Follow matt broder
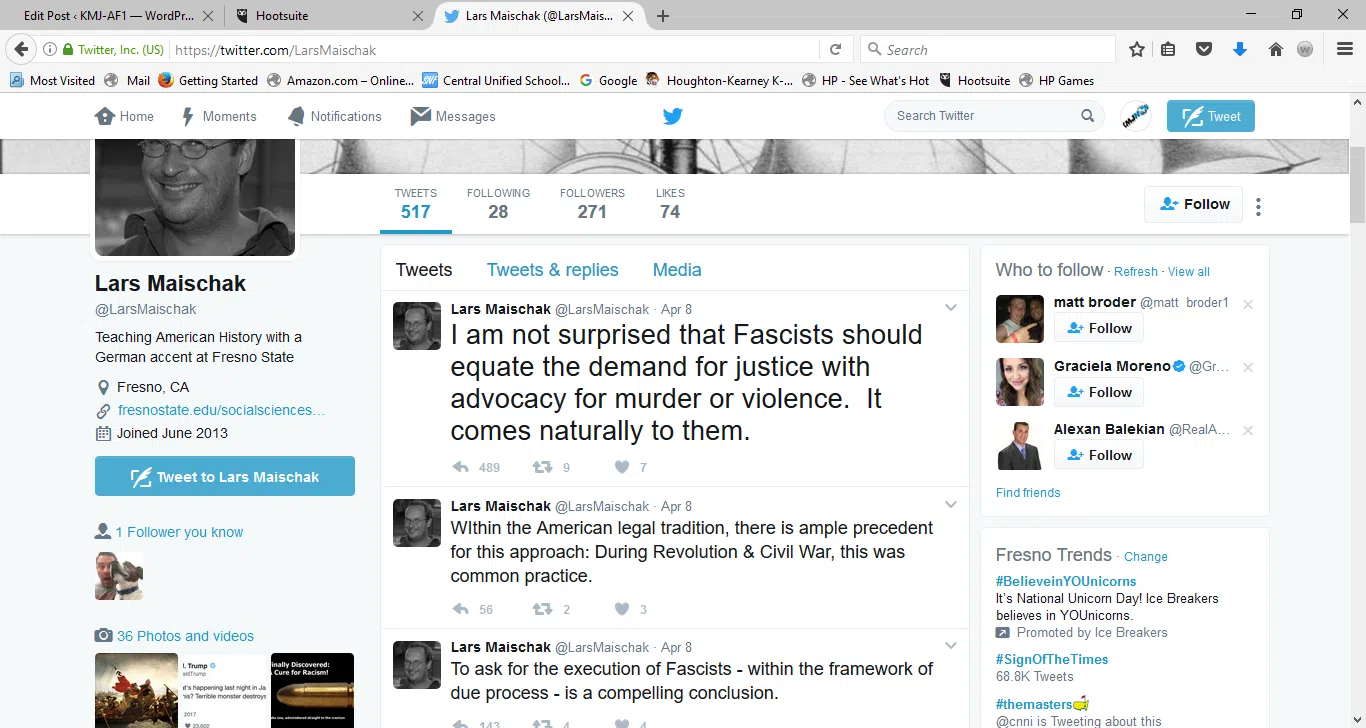Viewport: 1366px width, 728px height. click(x=1099, y=328)
